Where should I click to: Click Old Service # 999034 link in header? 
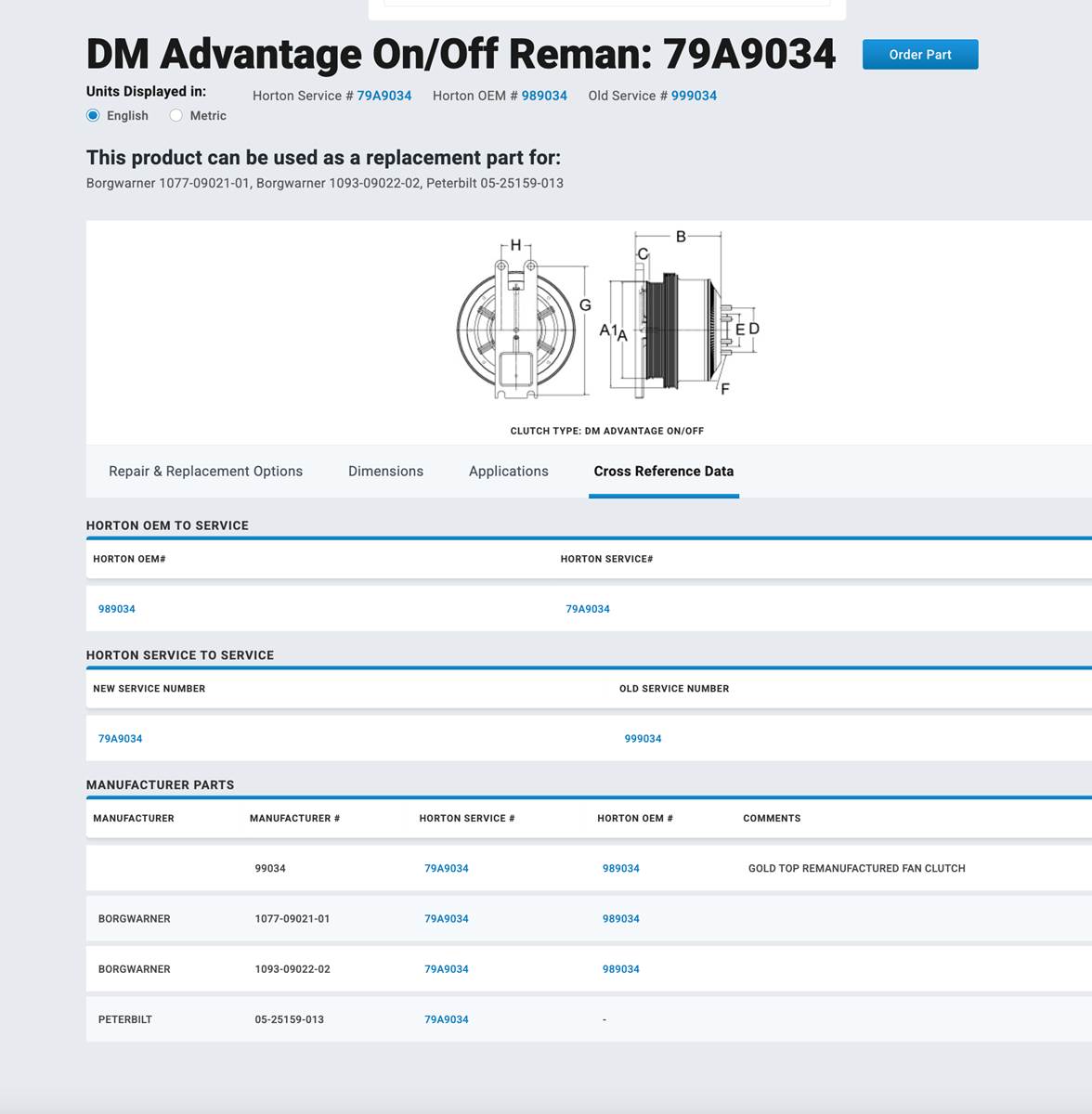click(694, 96)
